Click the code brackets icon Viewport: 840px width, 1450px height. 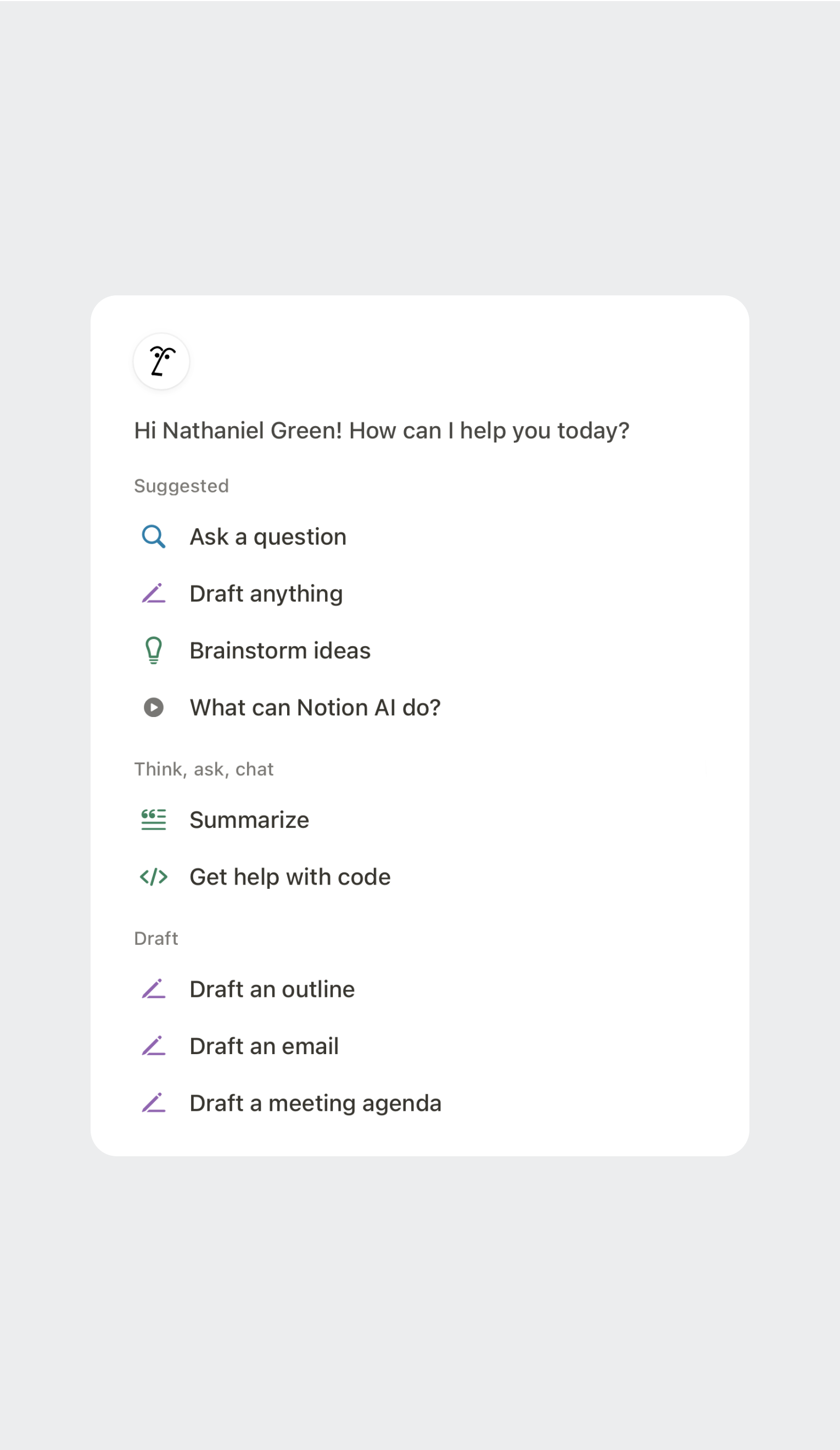tap(154, 876)
